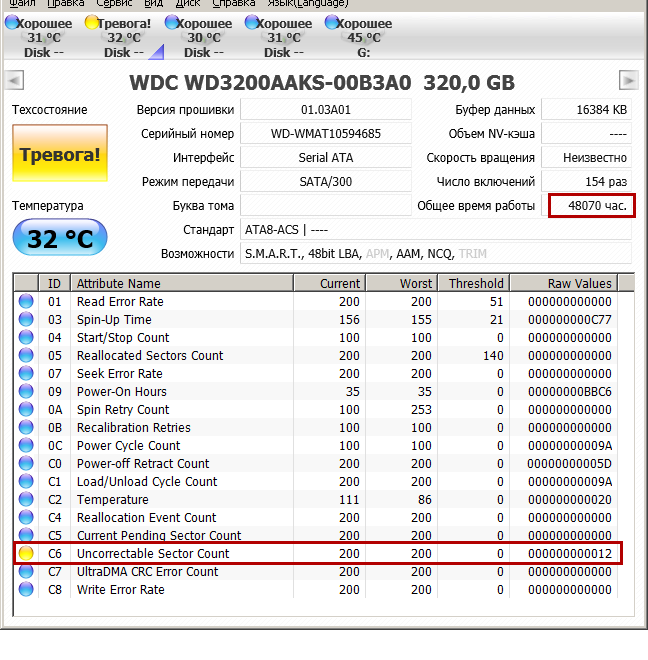
Task: Click the Threshold column header
Action: click(x=474, y=283)
